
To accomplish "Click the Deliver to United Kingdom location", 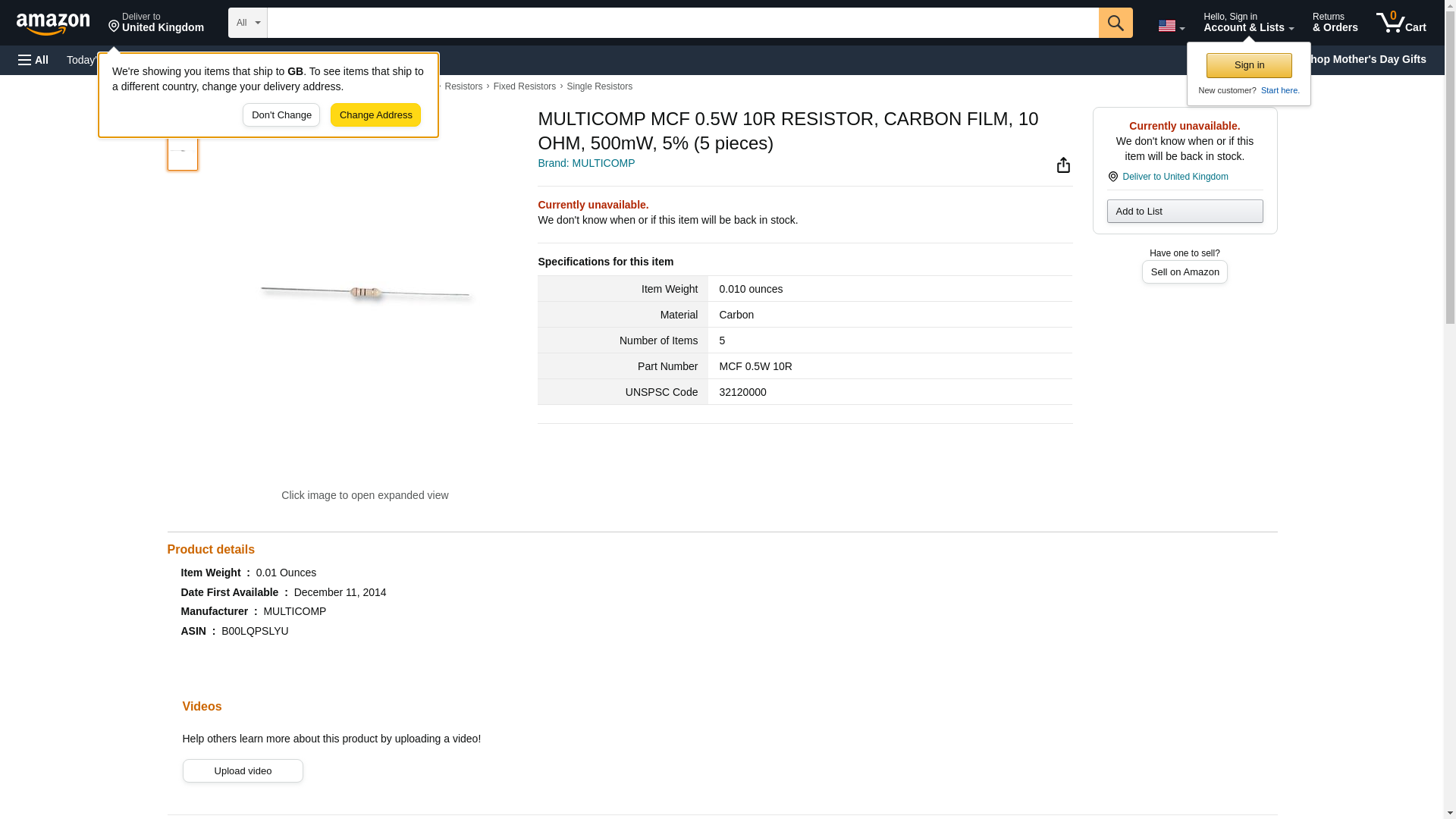I will click(156, 23).
